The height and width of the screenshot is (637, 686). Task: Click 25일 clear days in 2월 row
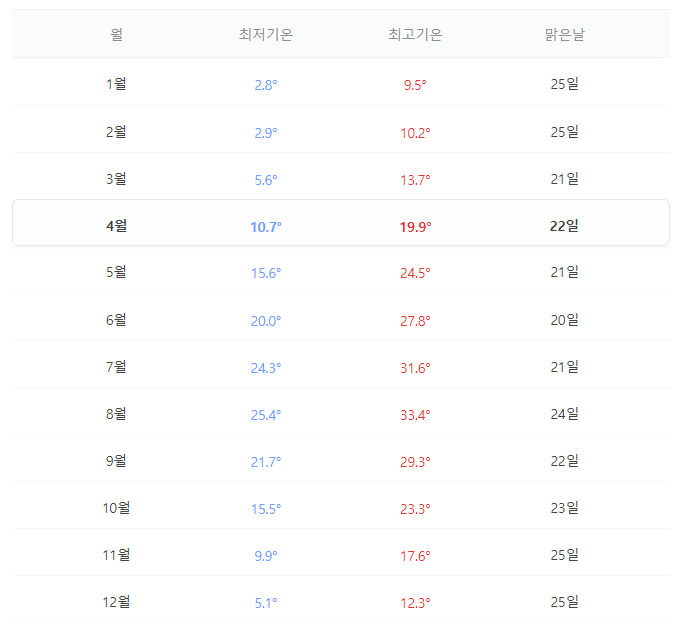(x=564, y=132)
